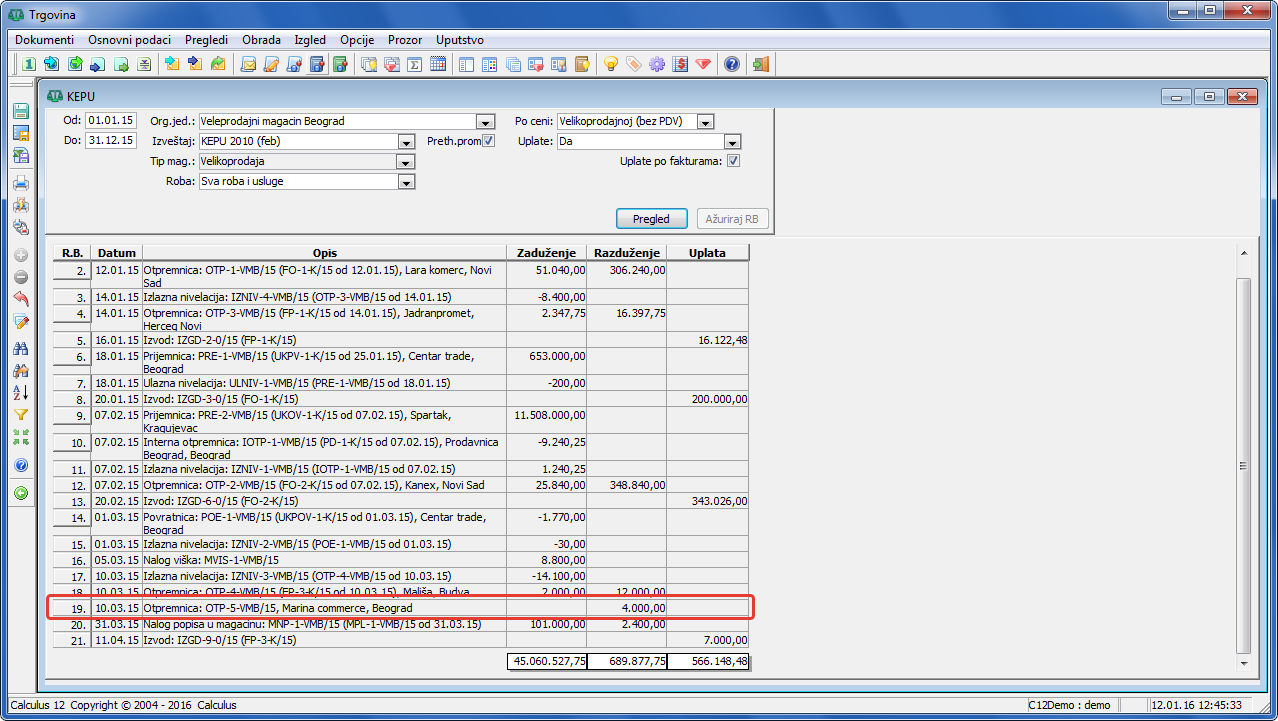Open the Po ceni dropdown

pos(705,122)
